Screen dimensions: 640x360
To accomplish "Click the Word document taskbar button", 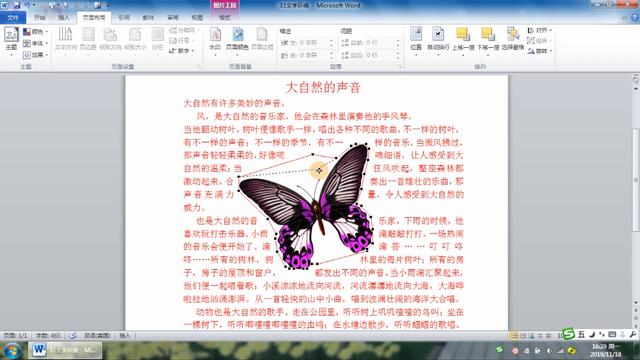I will (65, 350).
